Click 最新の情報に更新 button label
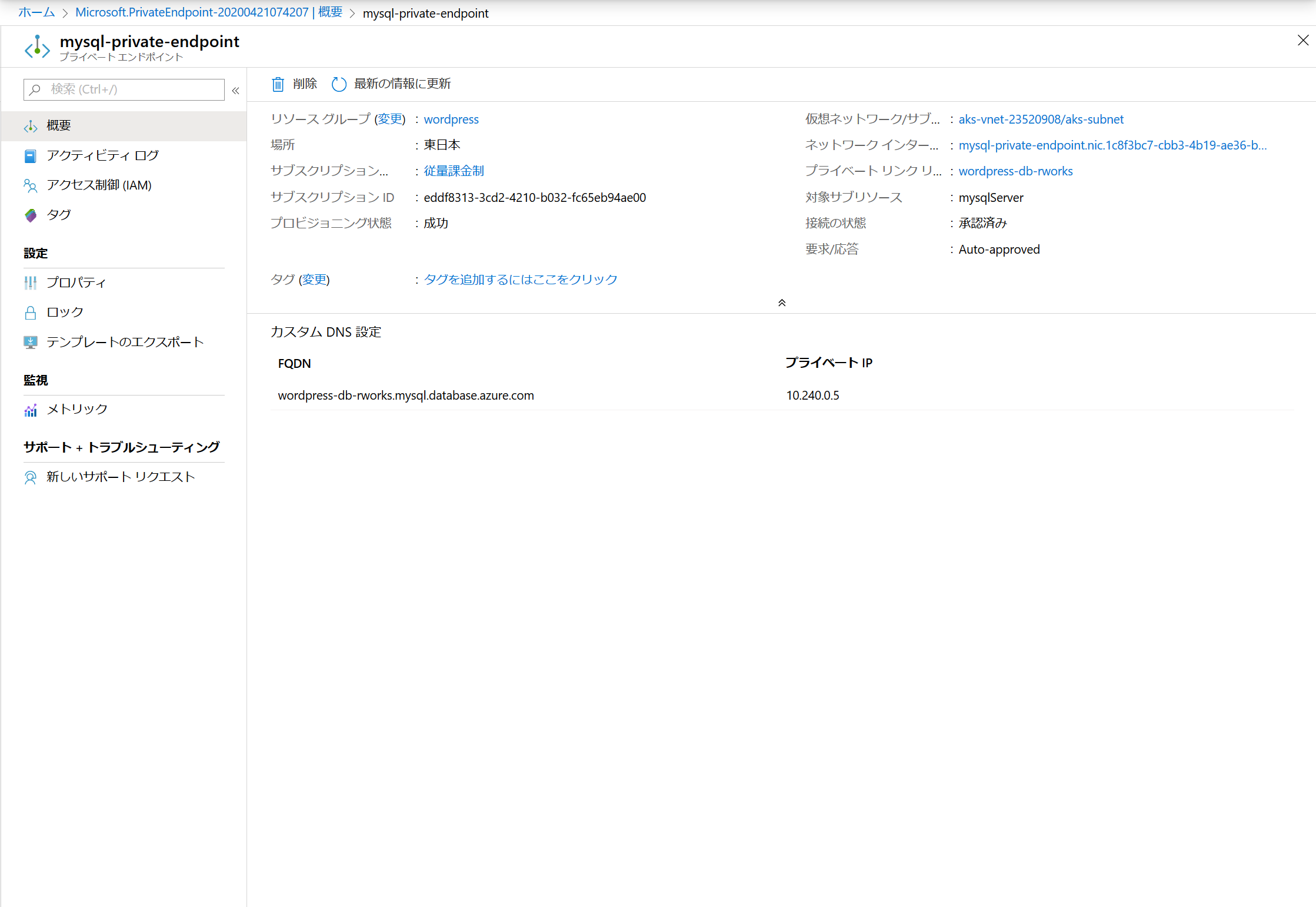The image size is (1316, 907). coord(402,84)
